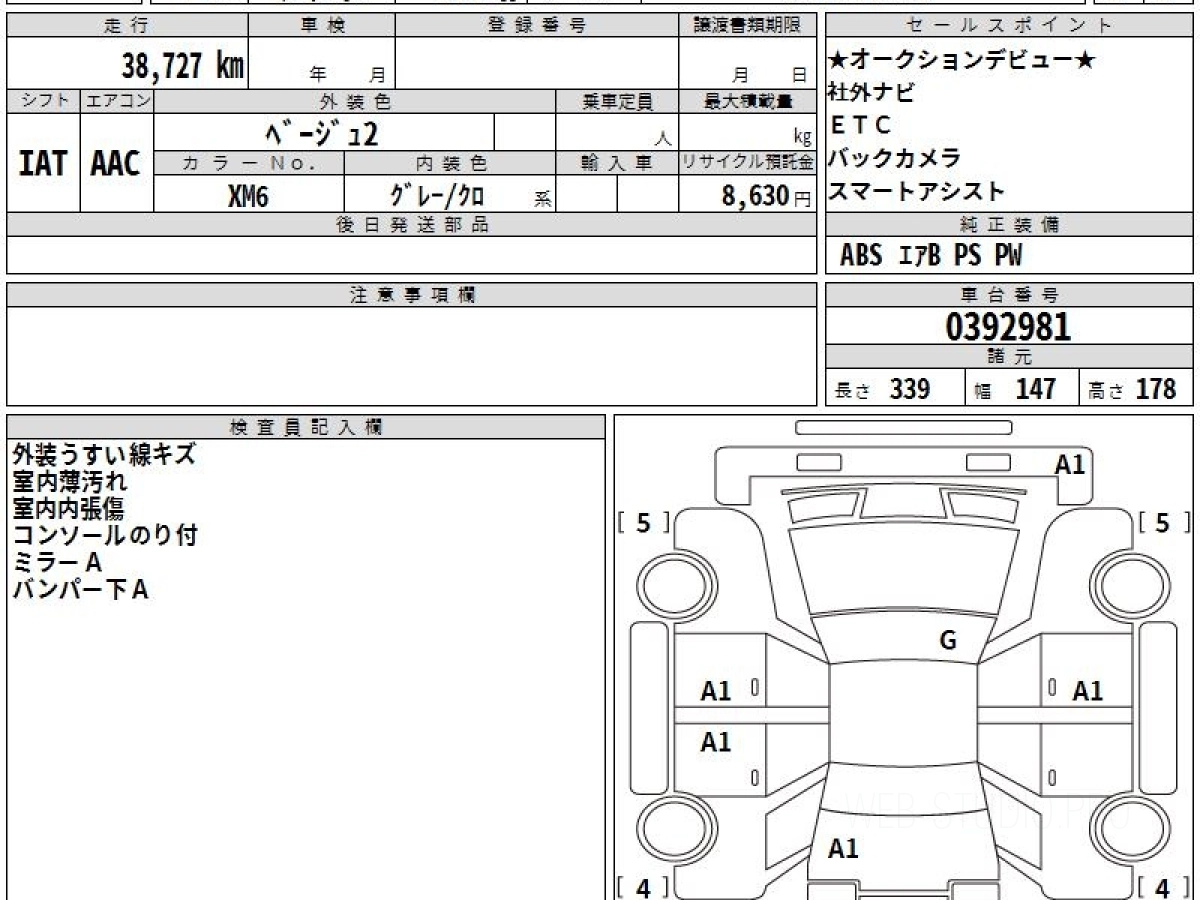This screenshot has width=1200, height=900.
Task: Click the A1 mark beside the front bumper
Action: (x=1070, y=464)
